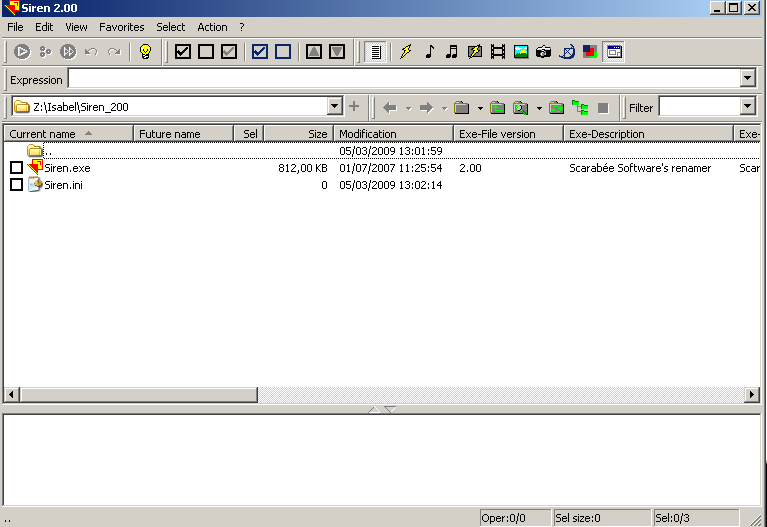Open the Edit menu
767x527 pixels.
coord(44,27)
